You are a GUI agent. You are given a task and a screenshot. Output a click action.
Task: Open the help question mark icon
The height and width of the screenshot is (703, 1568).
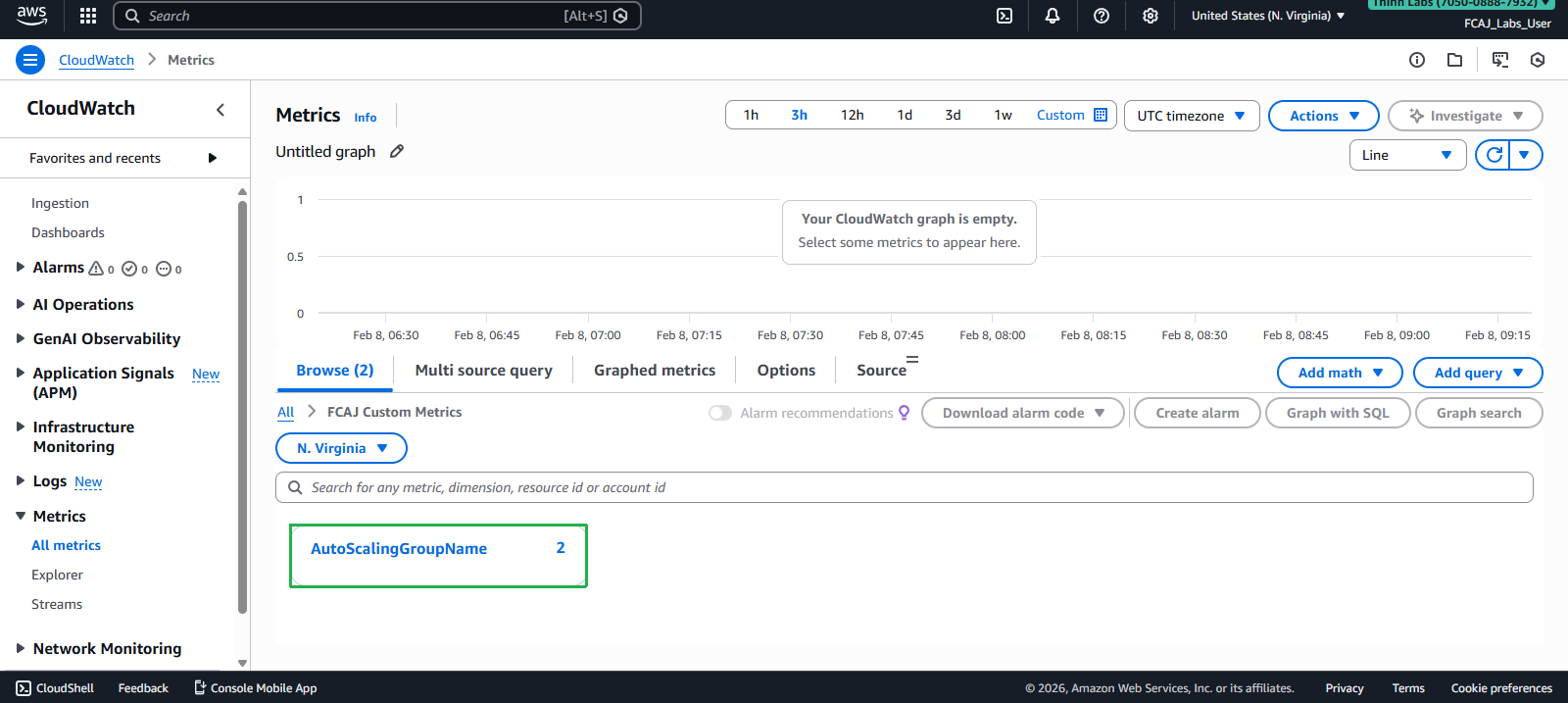(1102, 16)
